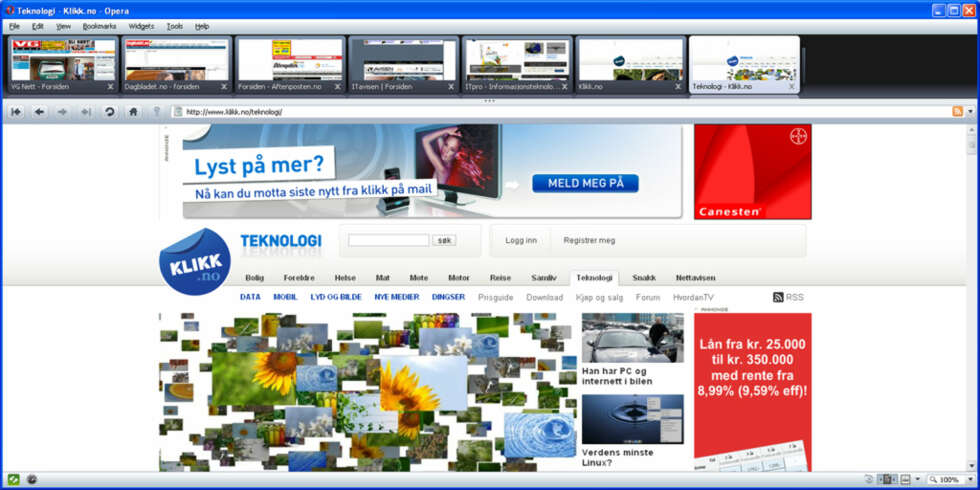Close the Dagbladet.no tab
This screenshot has height=490, width=980.
click(x=224, y=87)
